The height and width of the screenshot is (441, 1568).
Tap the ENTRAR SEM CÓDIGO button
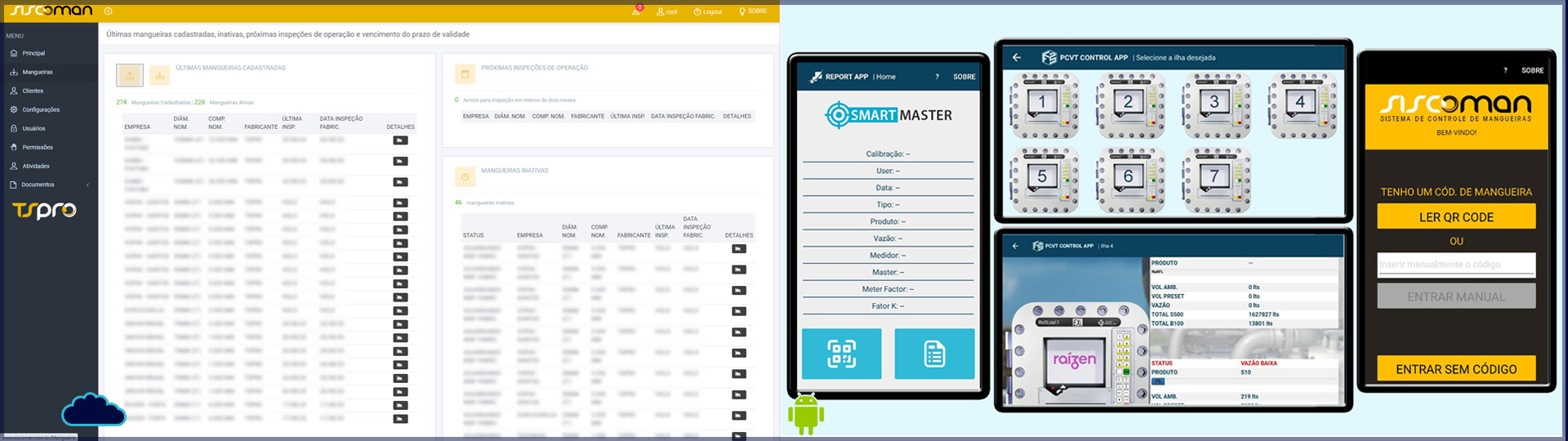click(x=1456, y=368)
